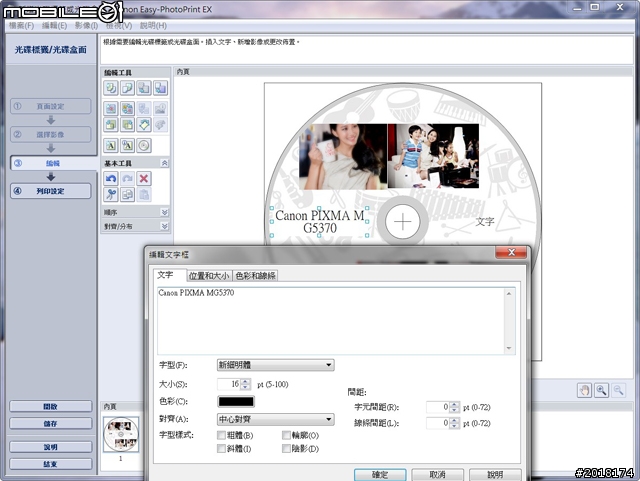Select the 文字 tab
Screen dimensions: 640x481
point(165,275)
